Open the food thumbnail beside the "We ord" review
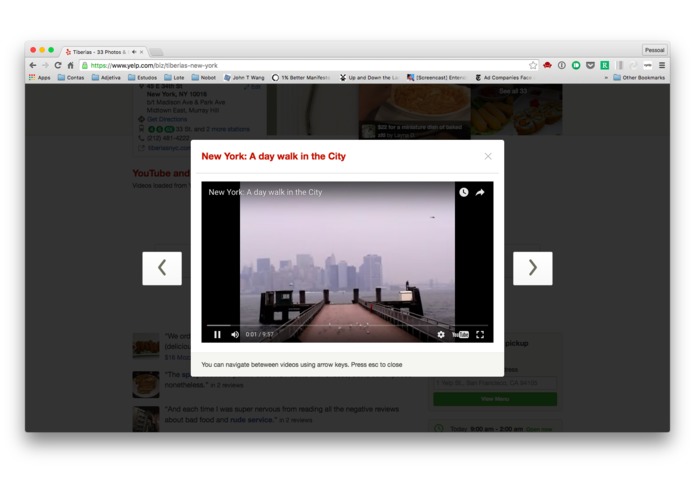This screenshot has height=494, width=695. pos(146,346)
